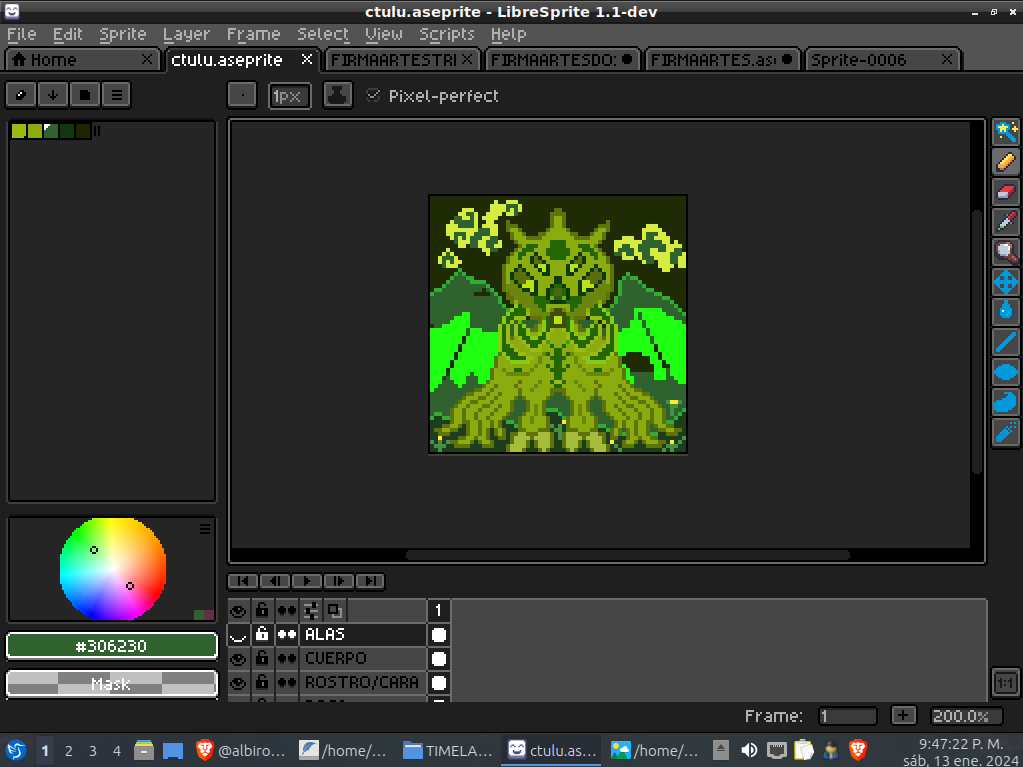Click the palette edit mode button

pyautogui.click(x=21, y=95)
